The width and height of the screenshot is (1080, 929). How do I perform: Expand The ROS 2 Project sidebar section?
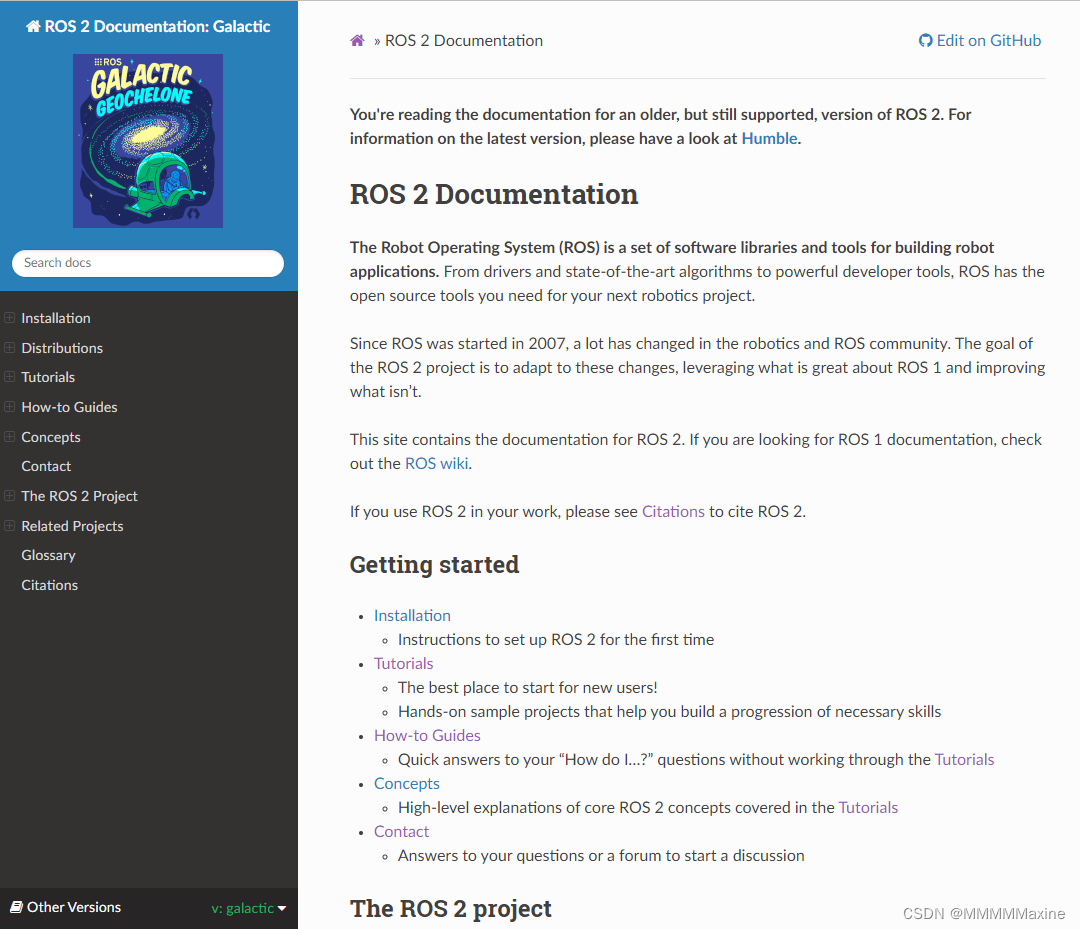[x=10, y=496]
